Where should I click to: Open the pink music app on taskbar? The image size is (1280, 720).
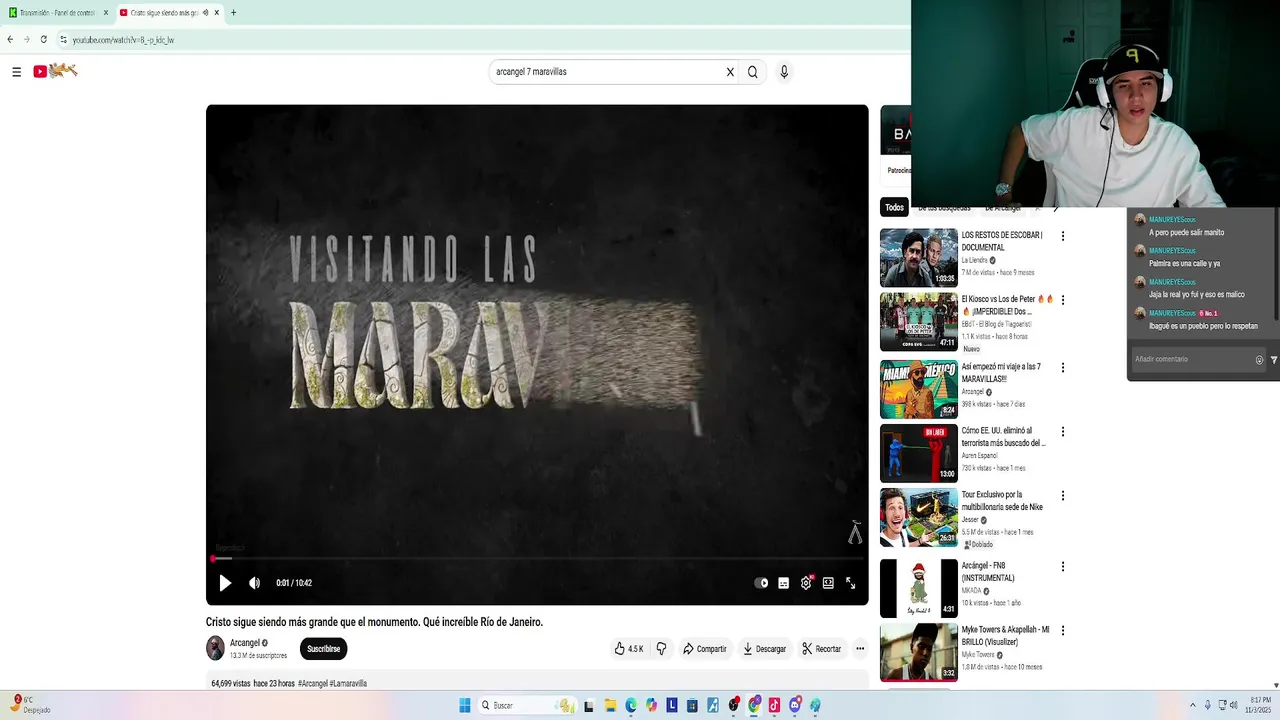774,705
